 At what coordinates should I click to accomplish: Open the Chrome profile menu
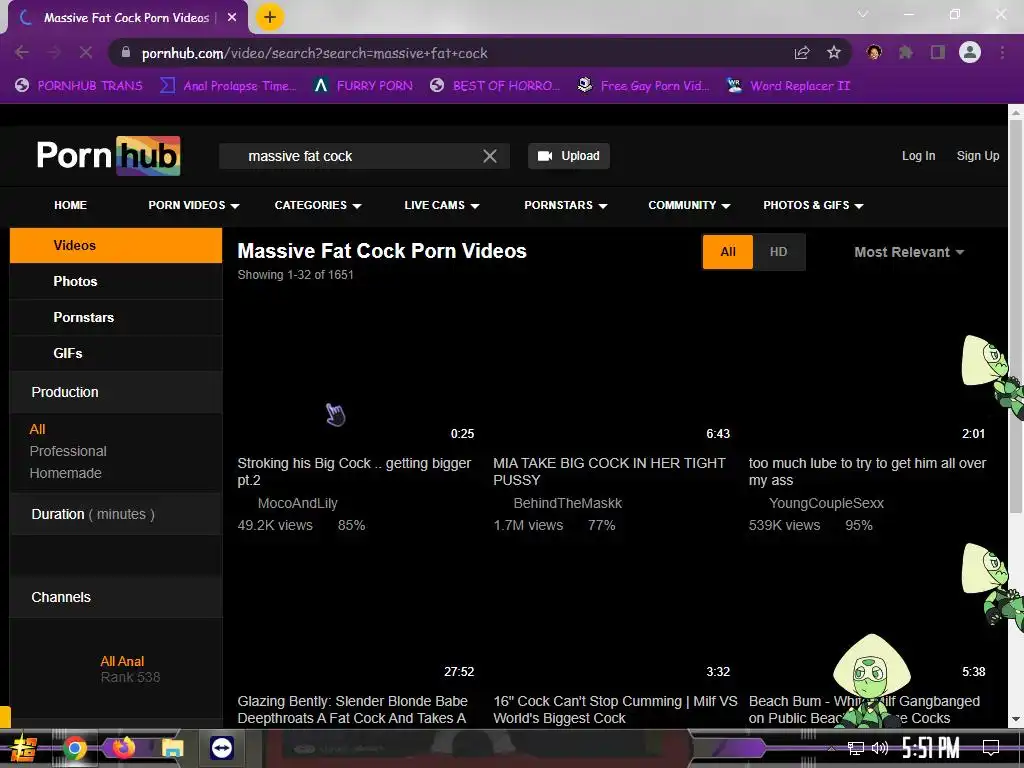(x=970, y=52)
